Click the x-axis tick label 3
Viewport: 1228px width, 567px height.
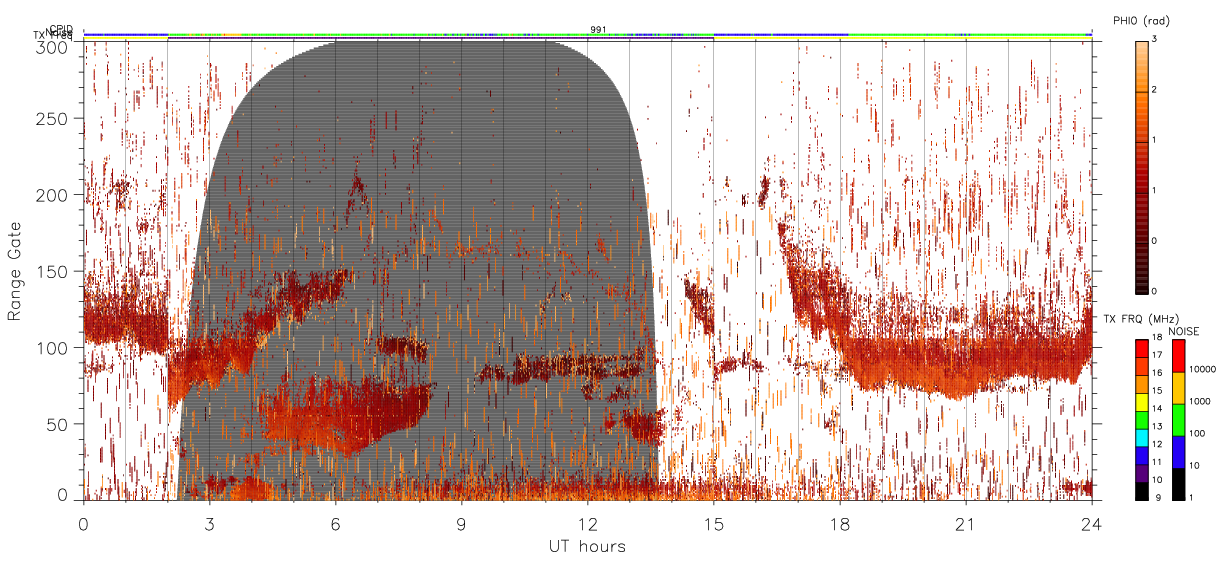coord(209,524)
